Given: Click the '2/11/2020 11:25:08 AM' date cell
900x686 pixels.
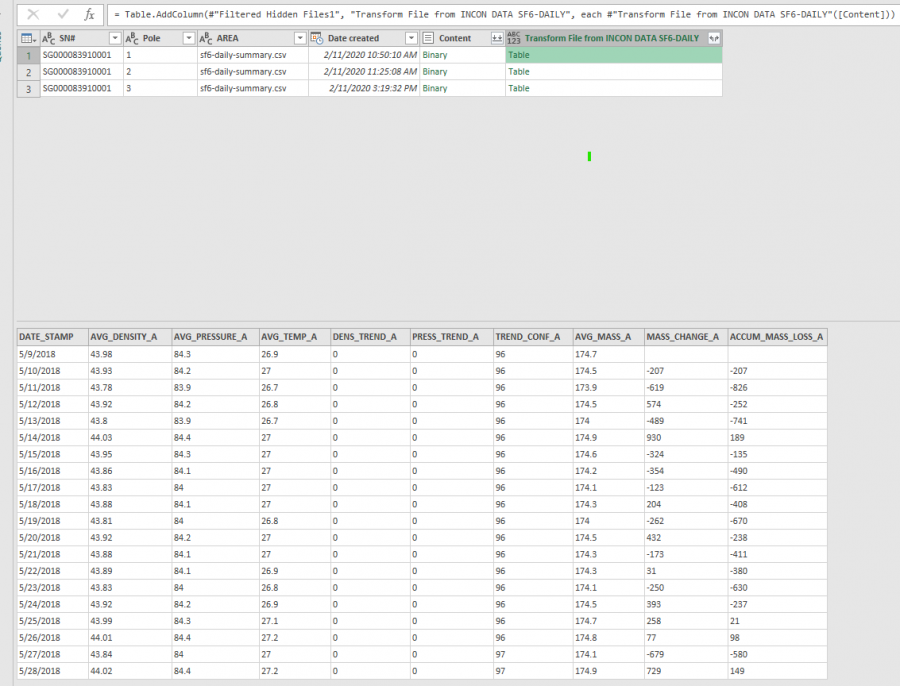Looking at the screenshot, I should pos(364,72).
